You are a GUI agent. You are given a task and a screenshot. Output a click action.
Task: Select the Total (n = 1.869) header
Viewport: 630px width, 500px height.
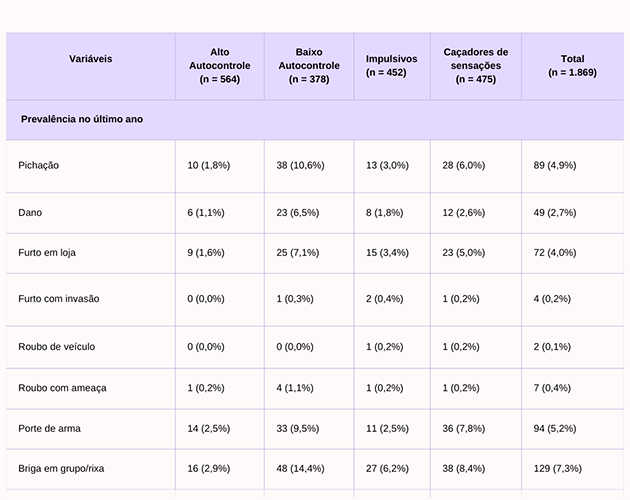[572, 66]
